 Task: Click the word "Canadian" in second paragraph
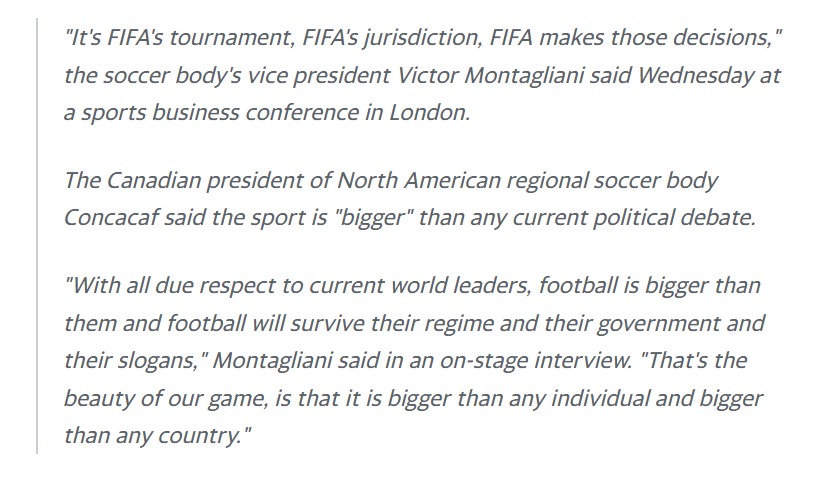click(154, 181)
